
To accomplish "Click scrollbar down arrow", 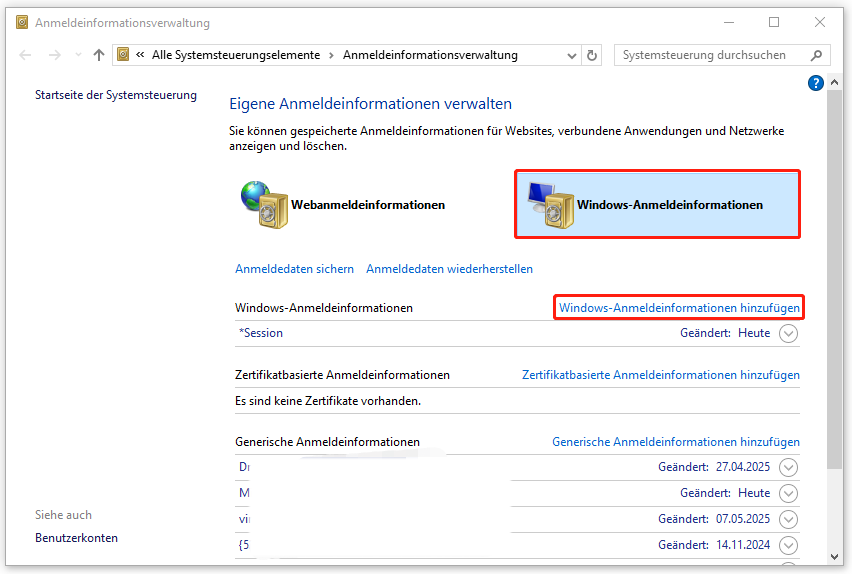I will click(x=835, y=557).
